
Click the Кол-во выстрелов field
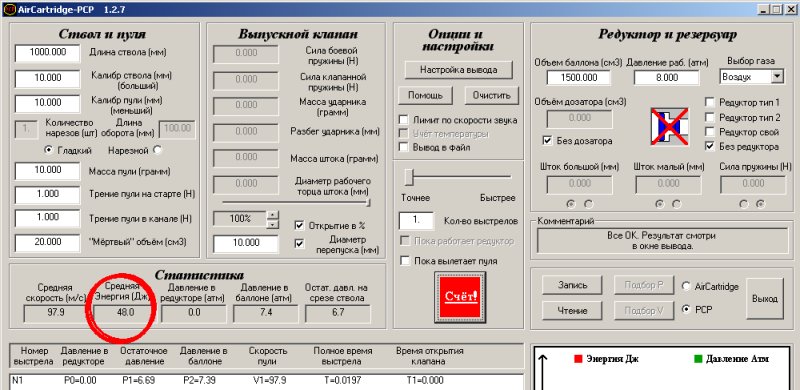pyautogui.click(x=416, y=221)
